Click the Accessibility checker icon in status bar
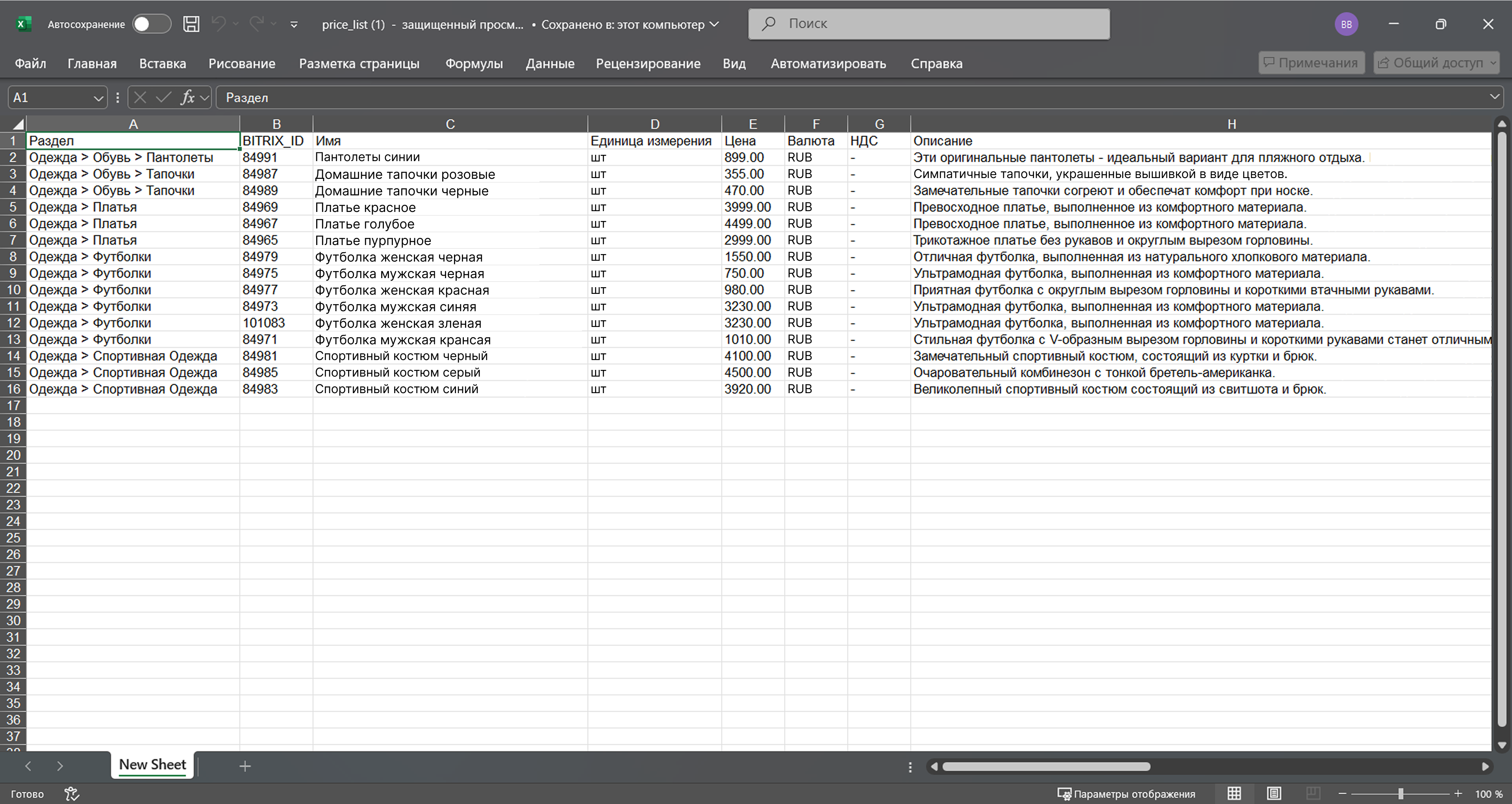The height and width of the screenshot is (804, 1512). [72, 794]
